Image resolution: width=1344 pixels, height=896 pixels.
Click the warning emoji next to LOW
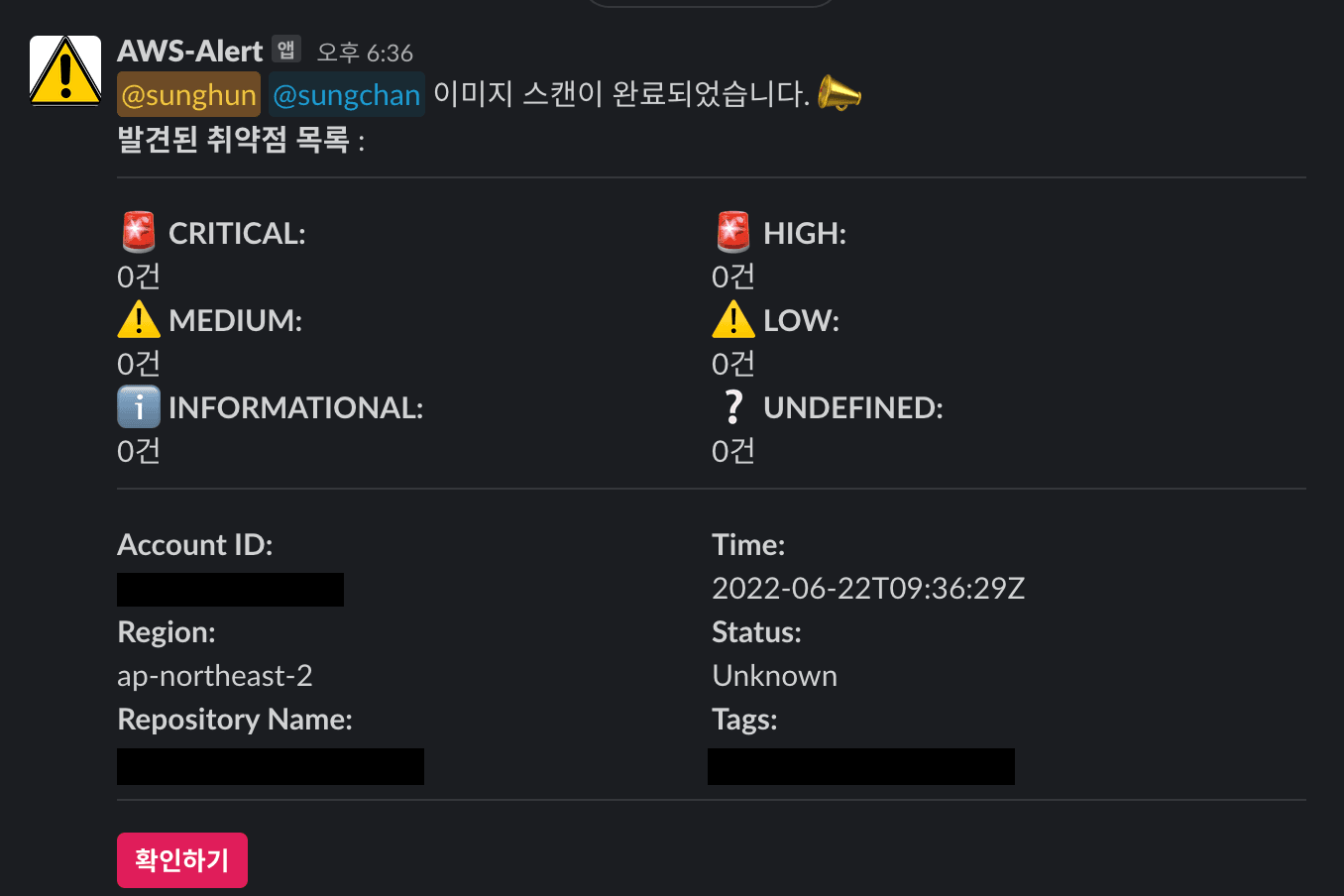[x=732, y=319]
